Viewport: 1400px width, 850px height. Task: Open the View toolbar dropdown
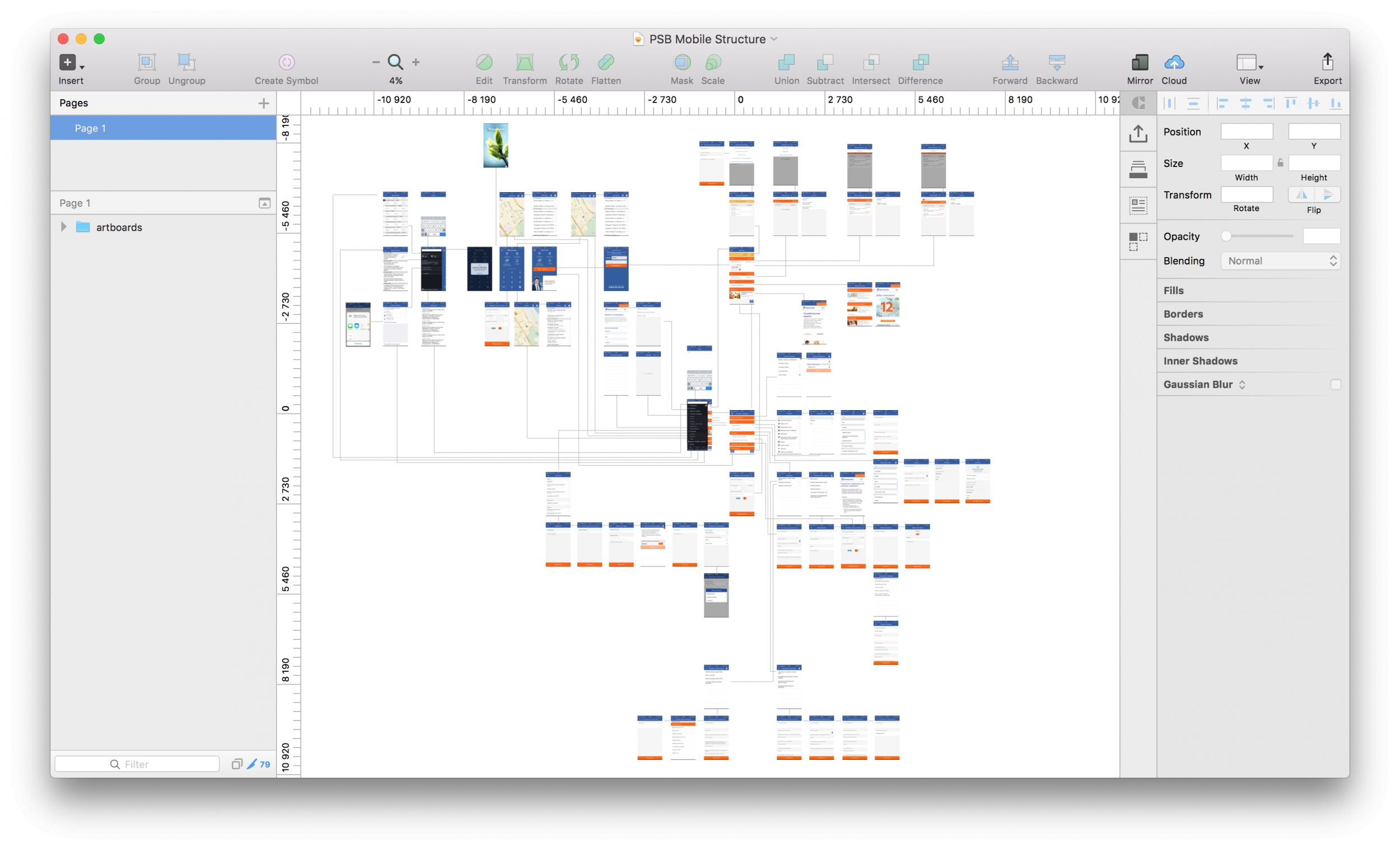click(1249, 62)
